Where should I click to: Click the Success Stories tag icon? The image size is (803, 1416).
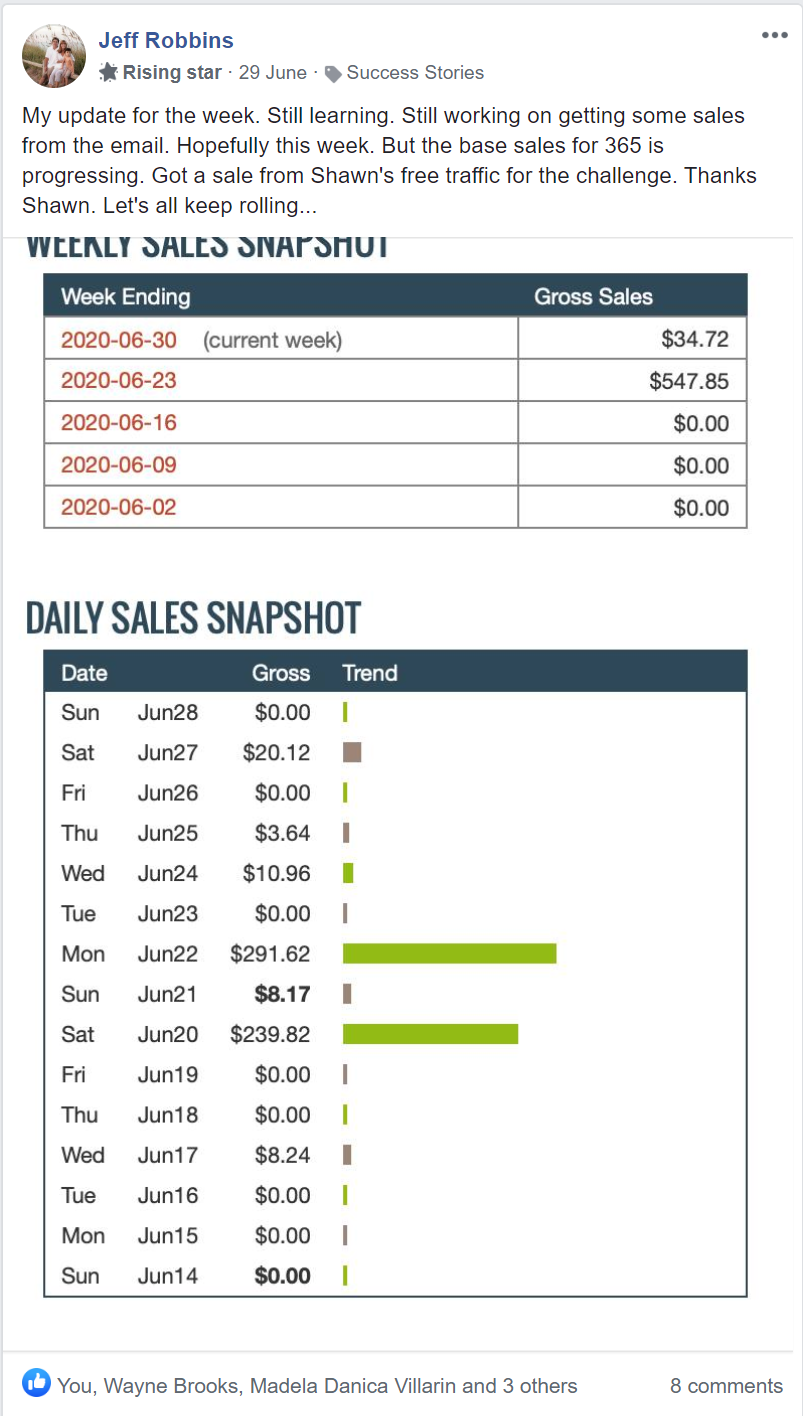tap(334, 73)
